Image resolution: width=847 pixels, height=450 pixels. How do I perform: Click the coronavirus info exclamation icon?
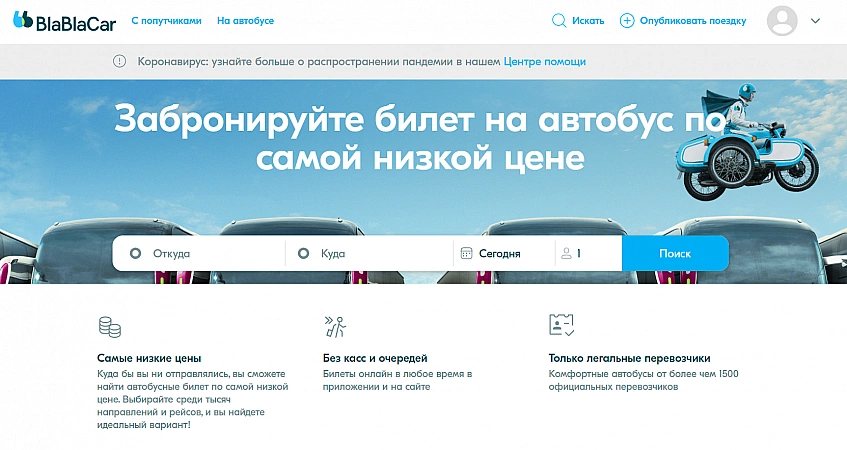click(121, 61)
